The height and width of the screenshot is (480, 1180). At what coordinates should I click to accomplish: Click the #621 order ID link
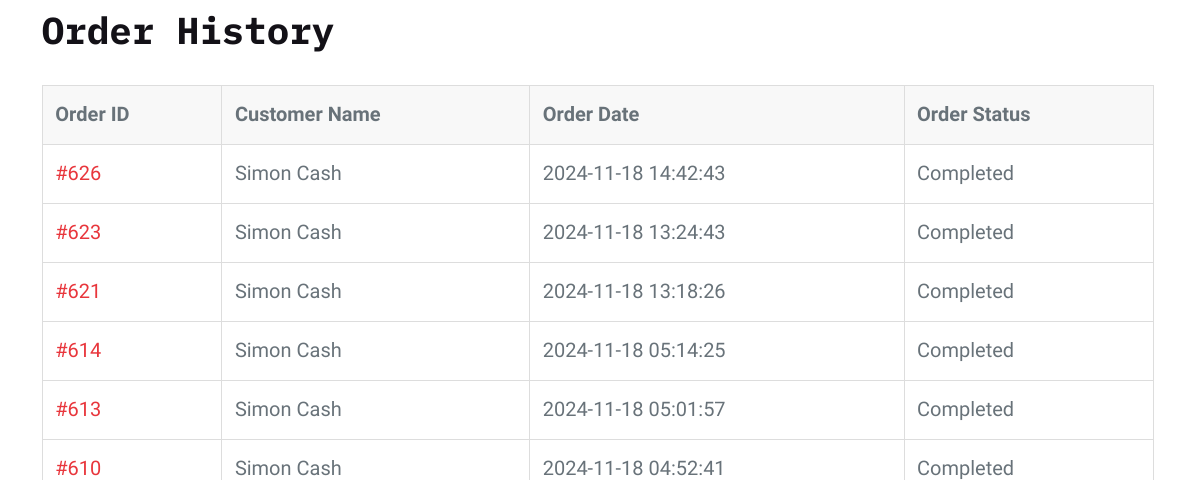pyautogui.click(x=78, y=291)
